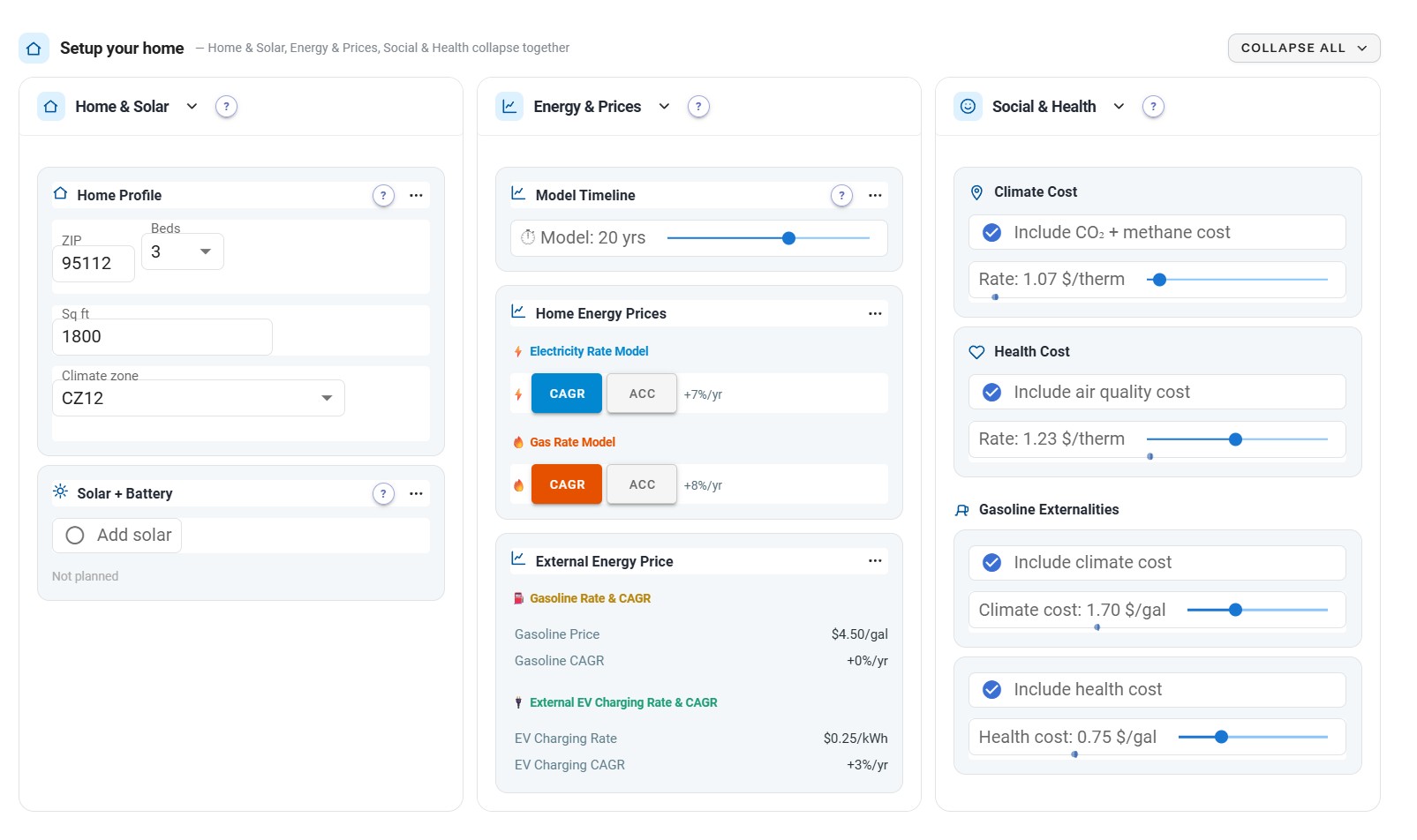Click Solar + Battery help question icon

(383, 493)
